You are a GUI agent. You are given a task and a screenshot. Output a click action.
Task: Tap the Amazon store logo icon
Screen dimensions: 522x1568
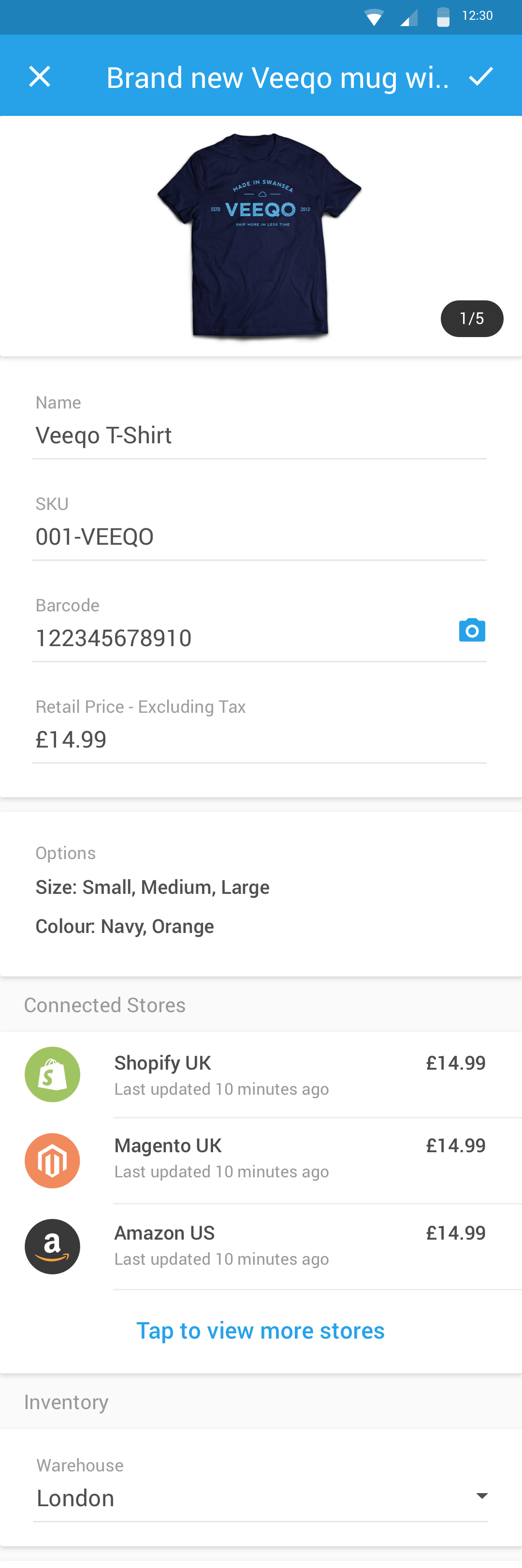[52, 1246]
